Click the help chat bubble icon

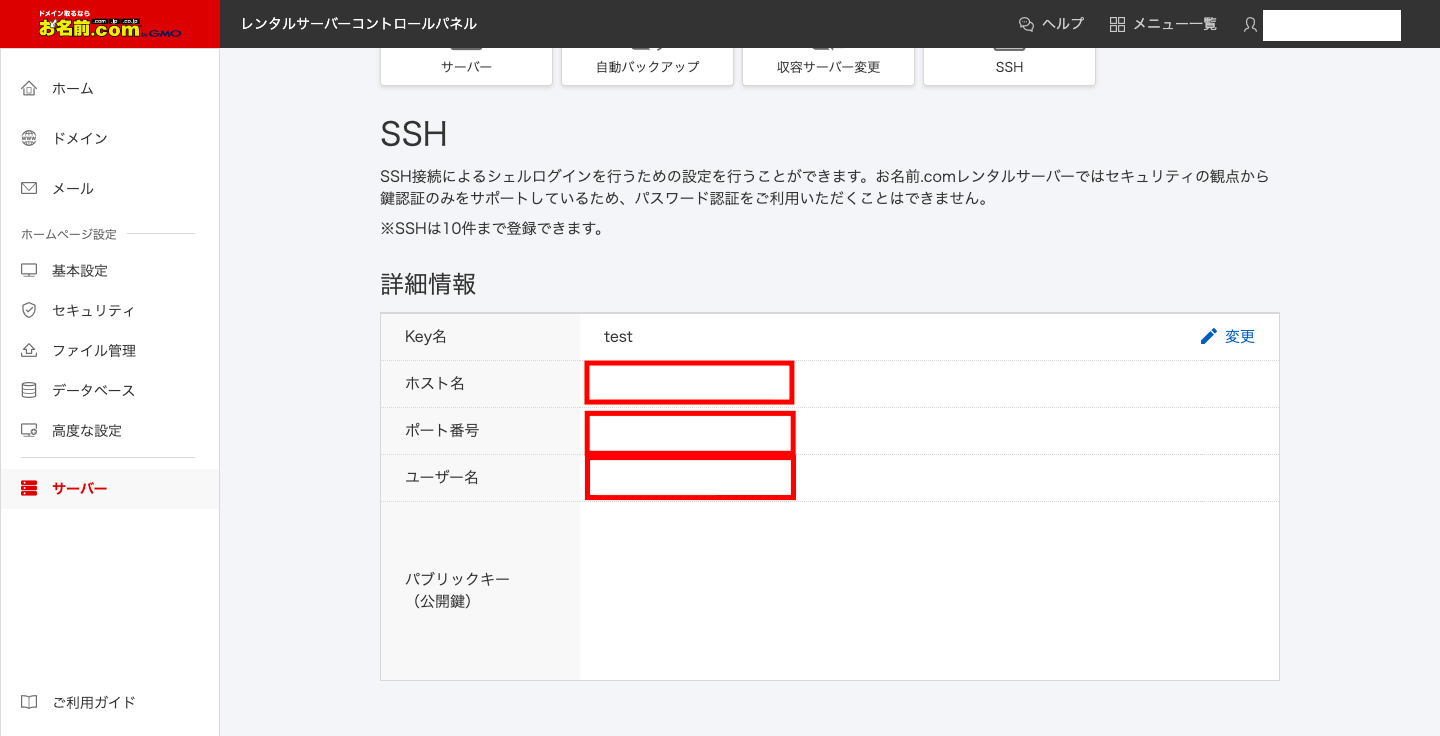click(x=1026, y=24)
